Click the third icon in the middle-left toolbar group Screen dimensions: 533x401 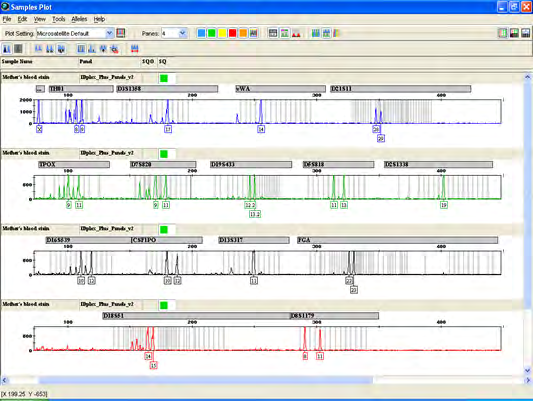click(x=61, y=49)
